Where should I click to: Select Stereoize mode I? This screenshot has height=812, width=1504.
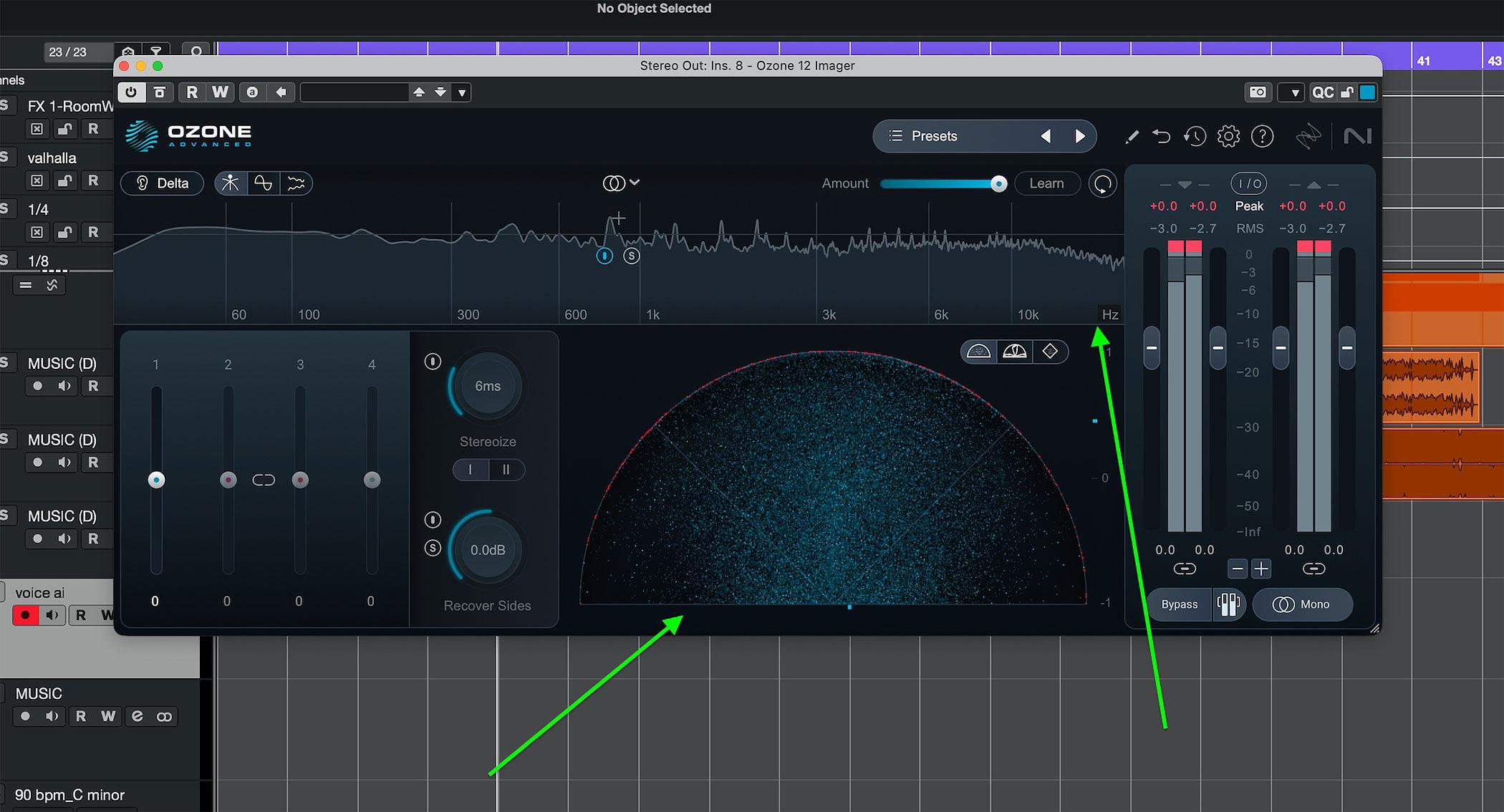(x=471, y=470)
